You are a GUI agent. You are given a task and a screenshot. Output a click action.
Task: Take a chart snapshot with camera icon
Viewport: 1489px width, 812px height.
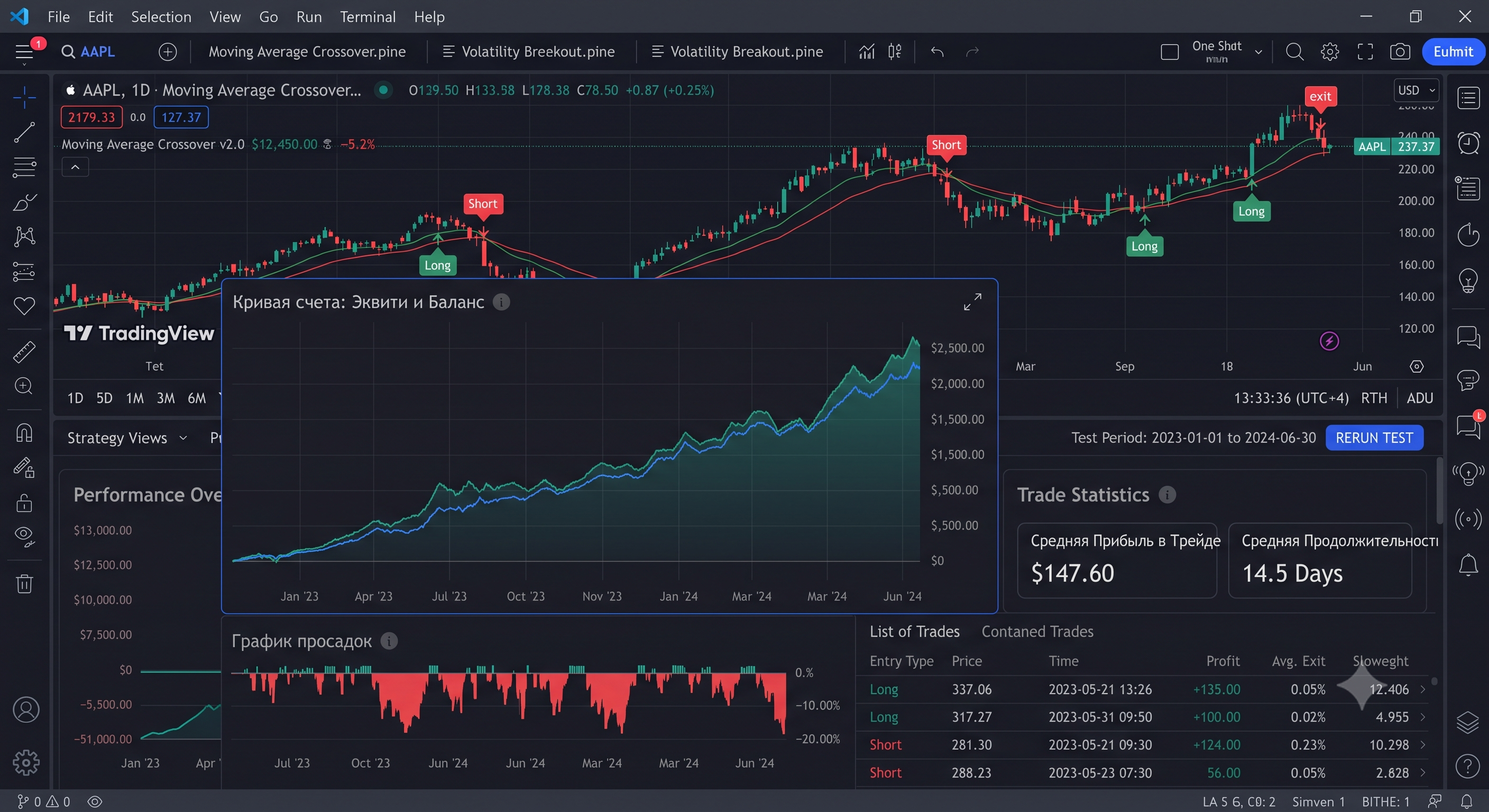[1400, 52]
